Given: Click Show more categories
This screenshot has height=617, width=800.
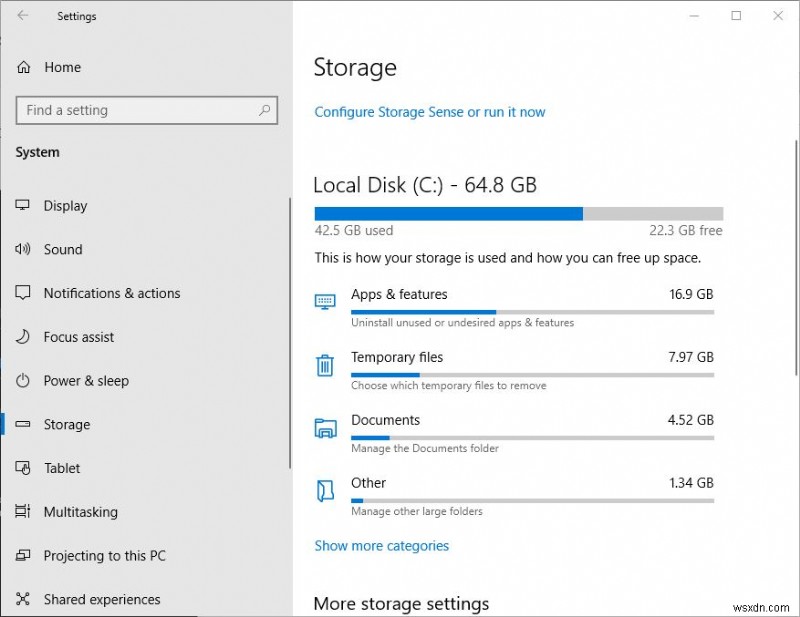Looking at the screenshot, I should click(x=382, y=545).
